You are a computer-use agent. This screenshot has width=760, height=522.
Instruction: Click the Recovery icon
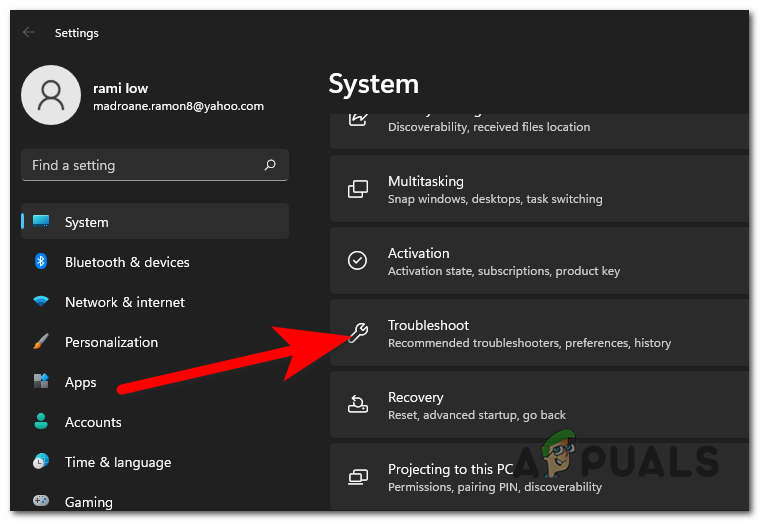[358, 404]
